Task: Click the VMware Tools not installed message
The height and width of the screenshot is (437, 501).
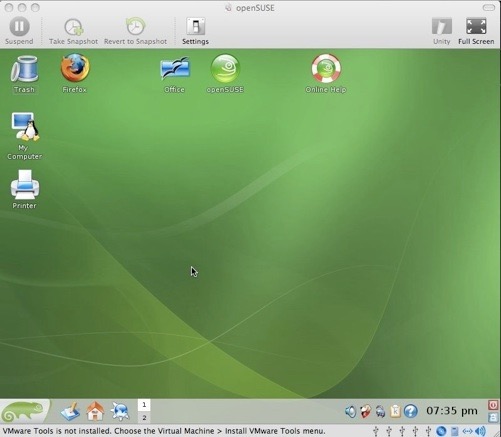Action: point(164,431)
